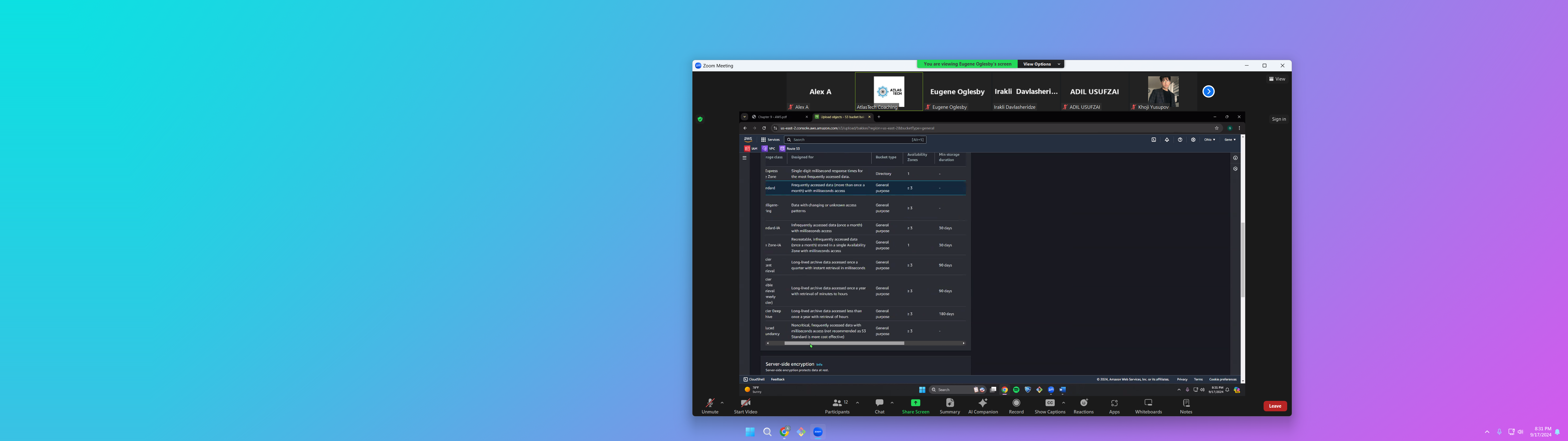The width and height of the screenshot is (1568, 441).
Task: Open the Notes panel
Action: (1186, 405)
